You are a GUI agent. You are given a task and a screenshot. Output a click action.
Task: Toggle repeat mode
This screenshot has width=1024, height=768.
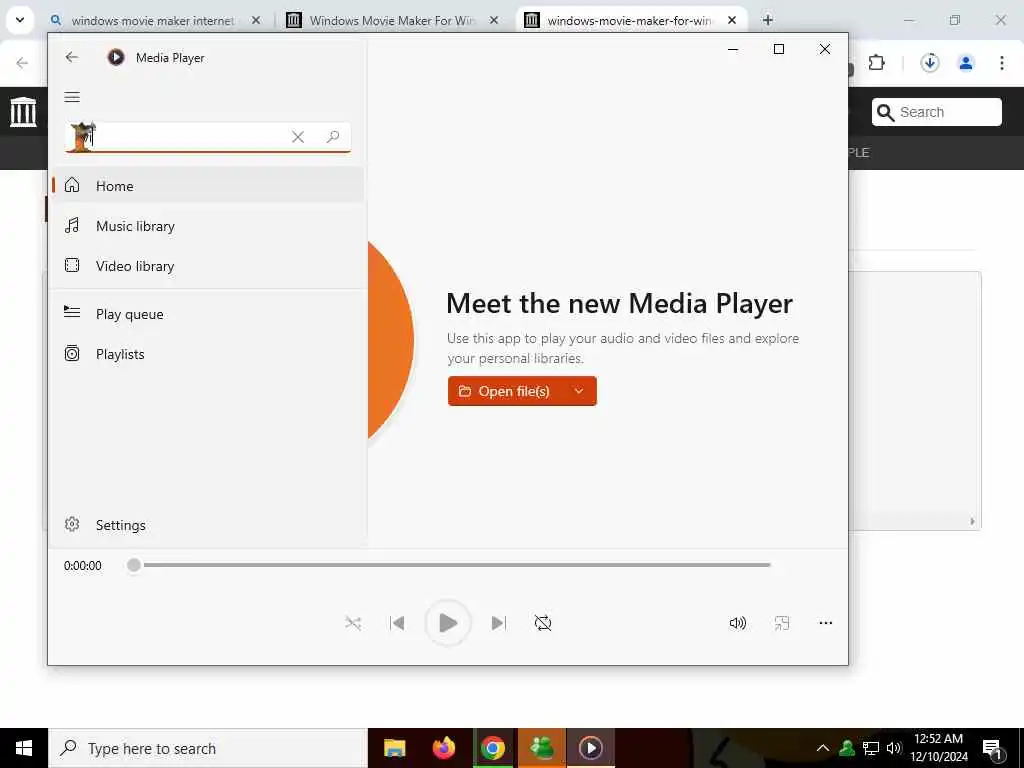point(543,623)
